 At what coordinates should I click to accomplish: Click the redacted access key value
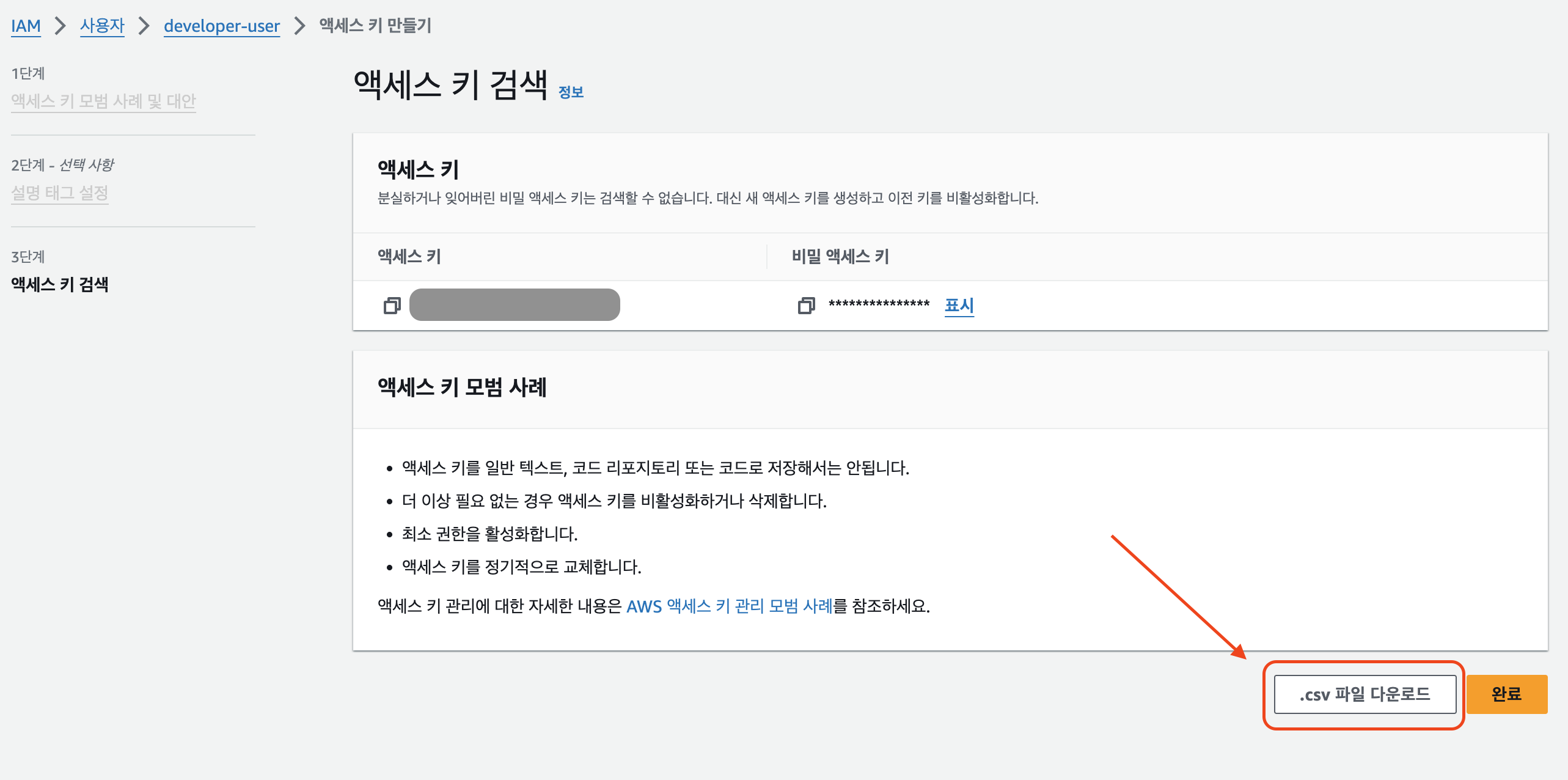coord(515,304)
